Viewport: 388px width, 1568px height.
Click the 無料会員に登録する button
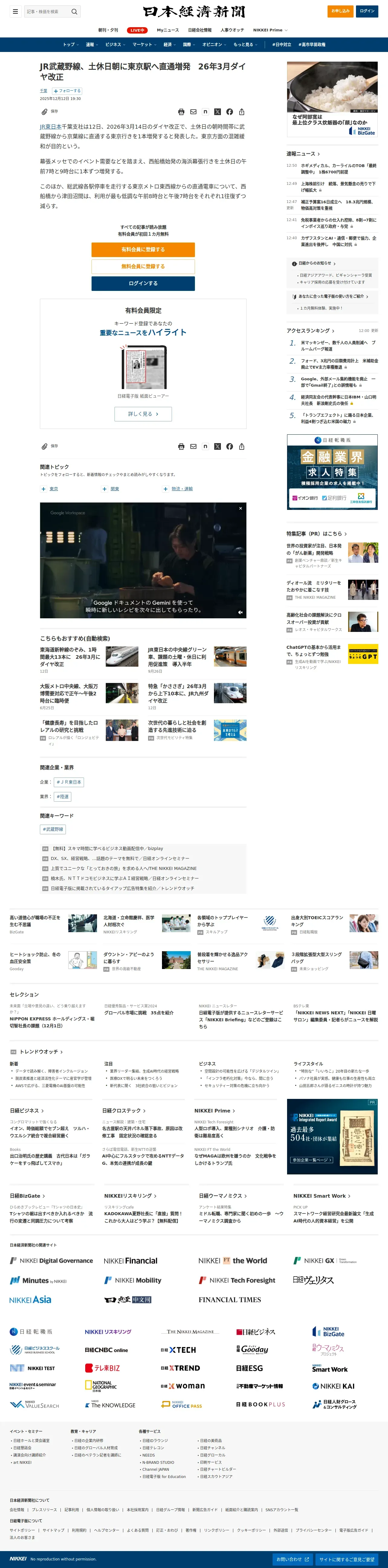(143, 267)
